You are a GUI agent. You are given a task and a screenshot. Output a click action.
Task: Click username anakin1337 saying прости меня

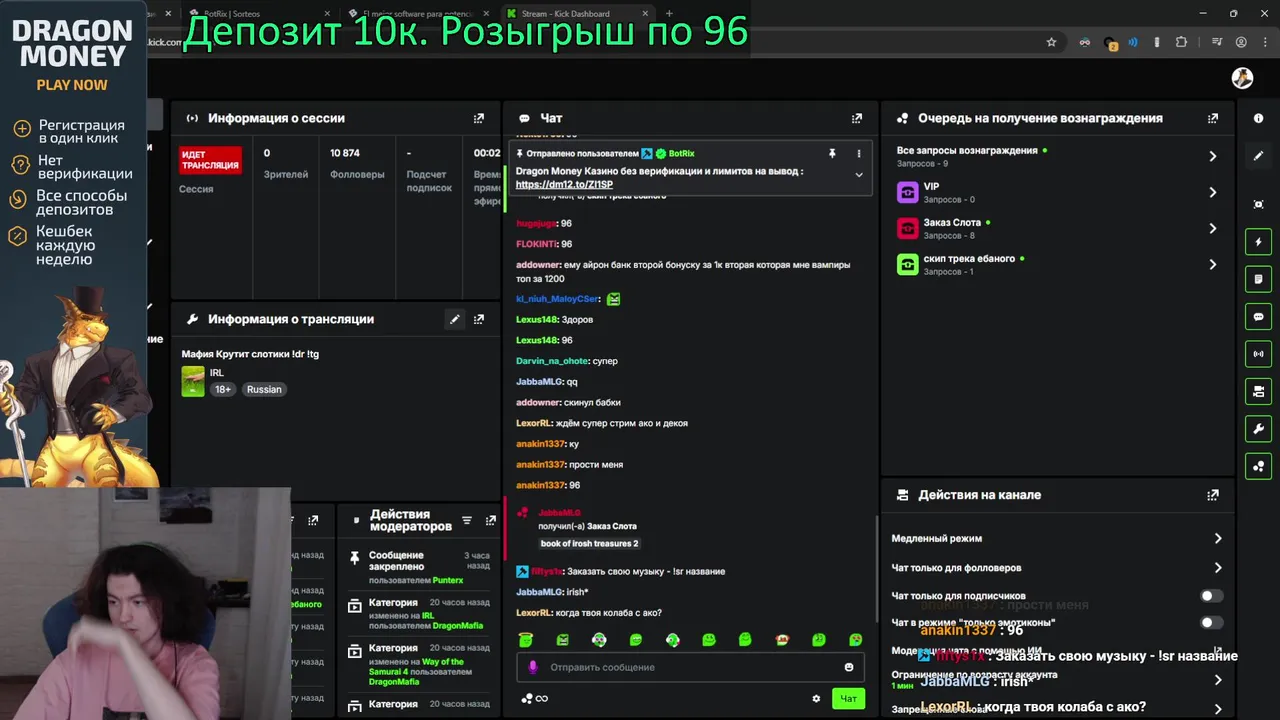[x=540, y=465]
